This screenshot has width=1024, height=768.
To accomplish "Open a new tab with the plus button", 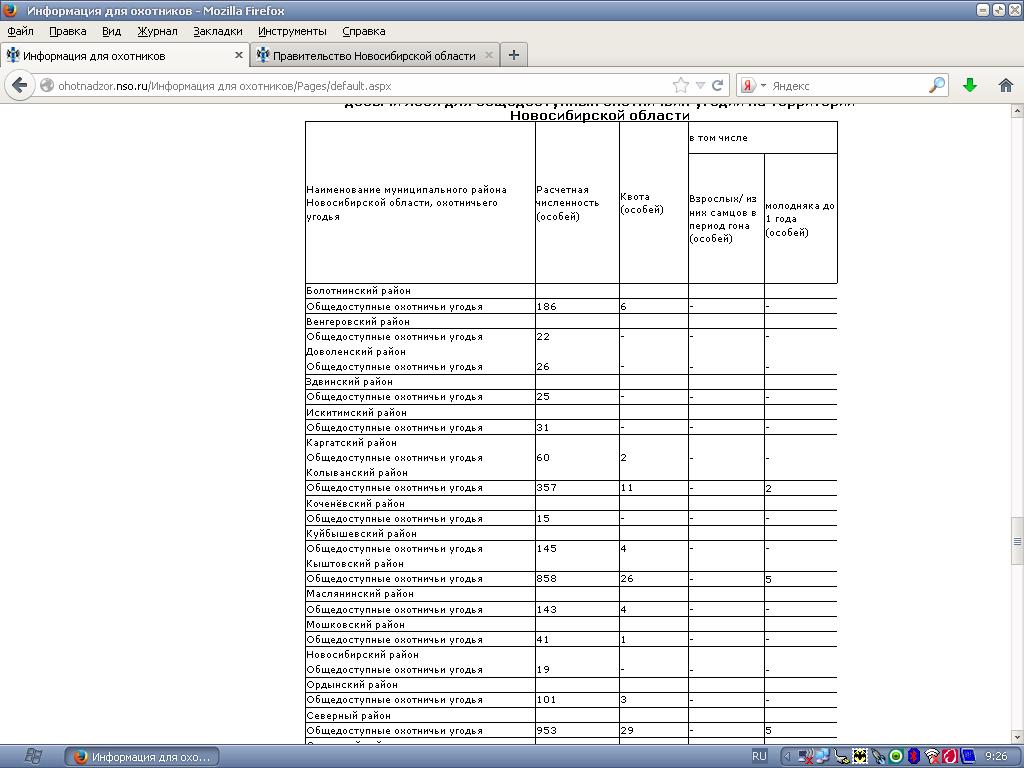I will click(513, 55).
